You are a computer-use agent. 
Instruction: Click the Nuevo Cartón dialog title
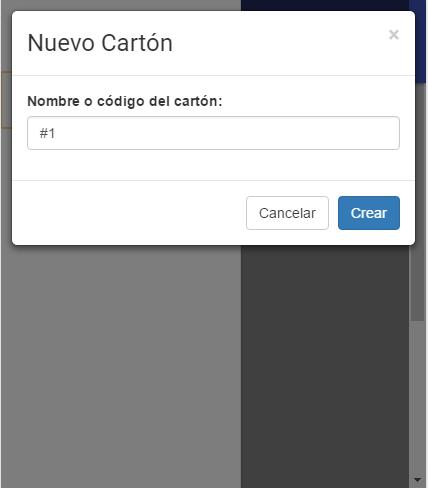click(x=100, y=43)
